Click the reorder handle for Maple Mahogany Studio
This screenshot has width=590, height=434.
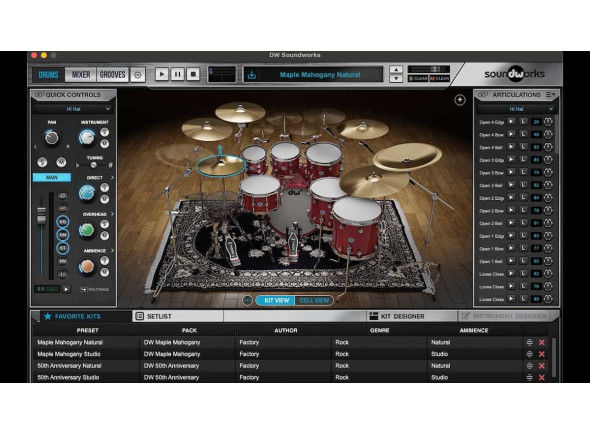click(529, 354)
